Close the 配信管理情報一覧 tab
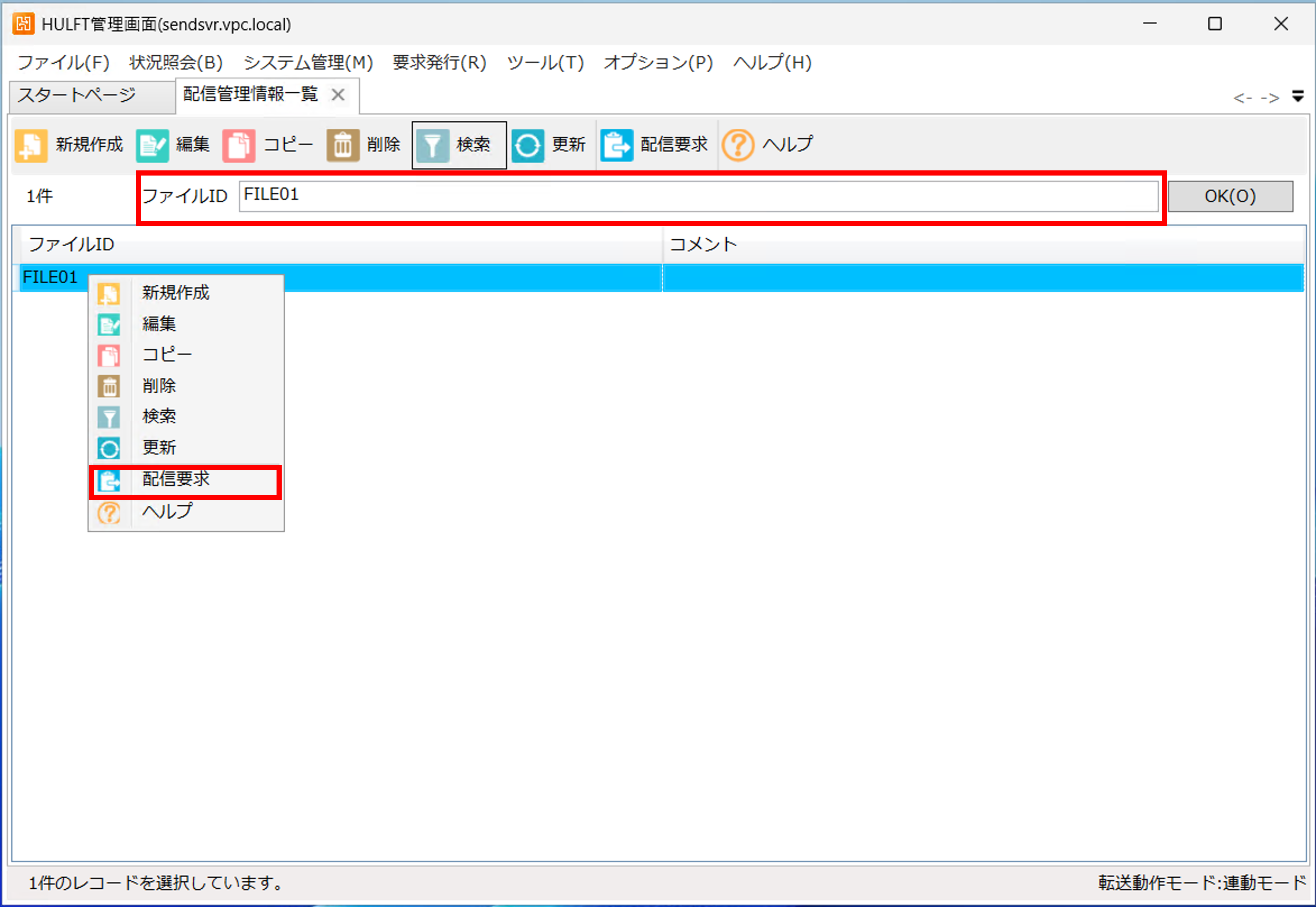Image resolution: width=1316 pixels, height=907 pixels. pyautogui.click(x=338, y=95)
